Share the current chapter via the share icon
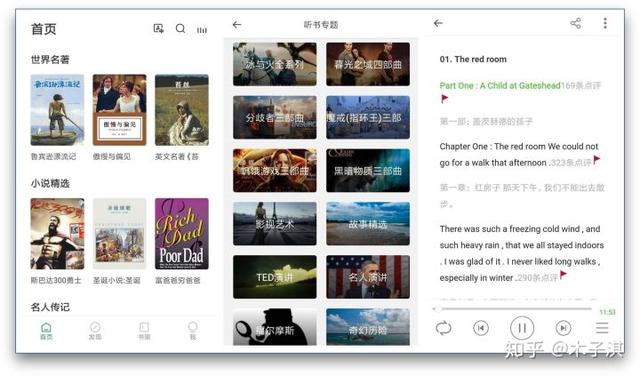 coord(576,23)
